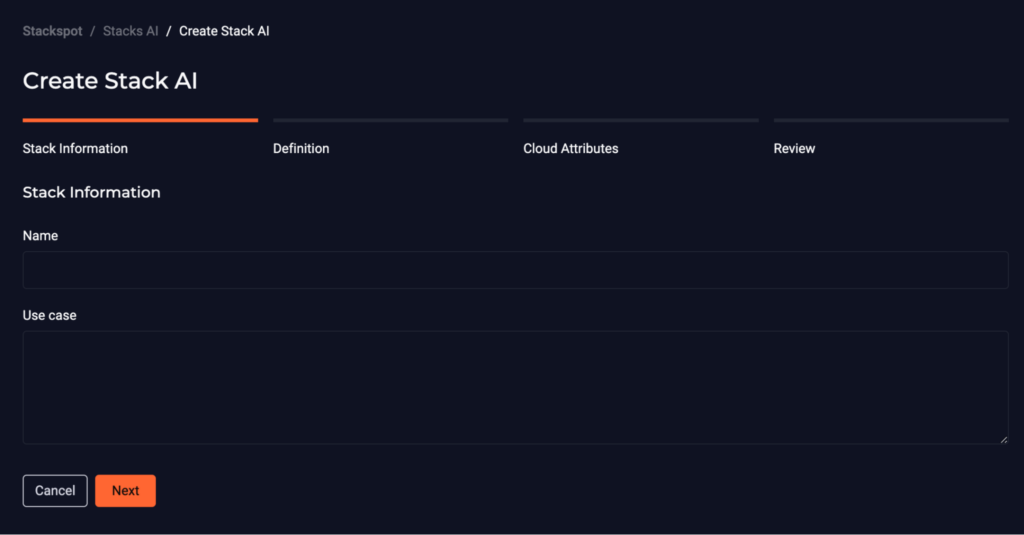The width and height of the screenshot is (1024, 535).
Task: Click the Name field label
Action: [40, 236]
